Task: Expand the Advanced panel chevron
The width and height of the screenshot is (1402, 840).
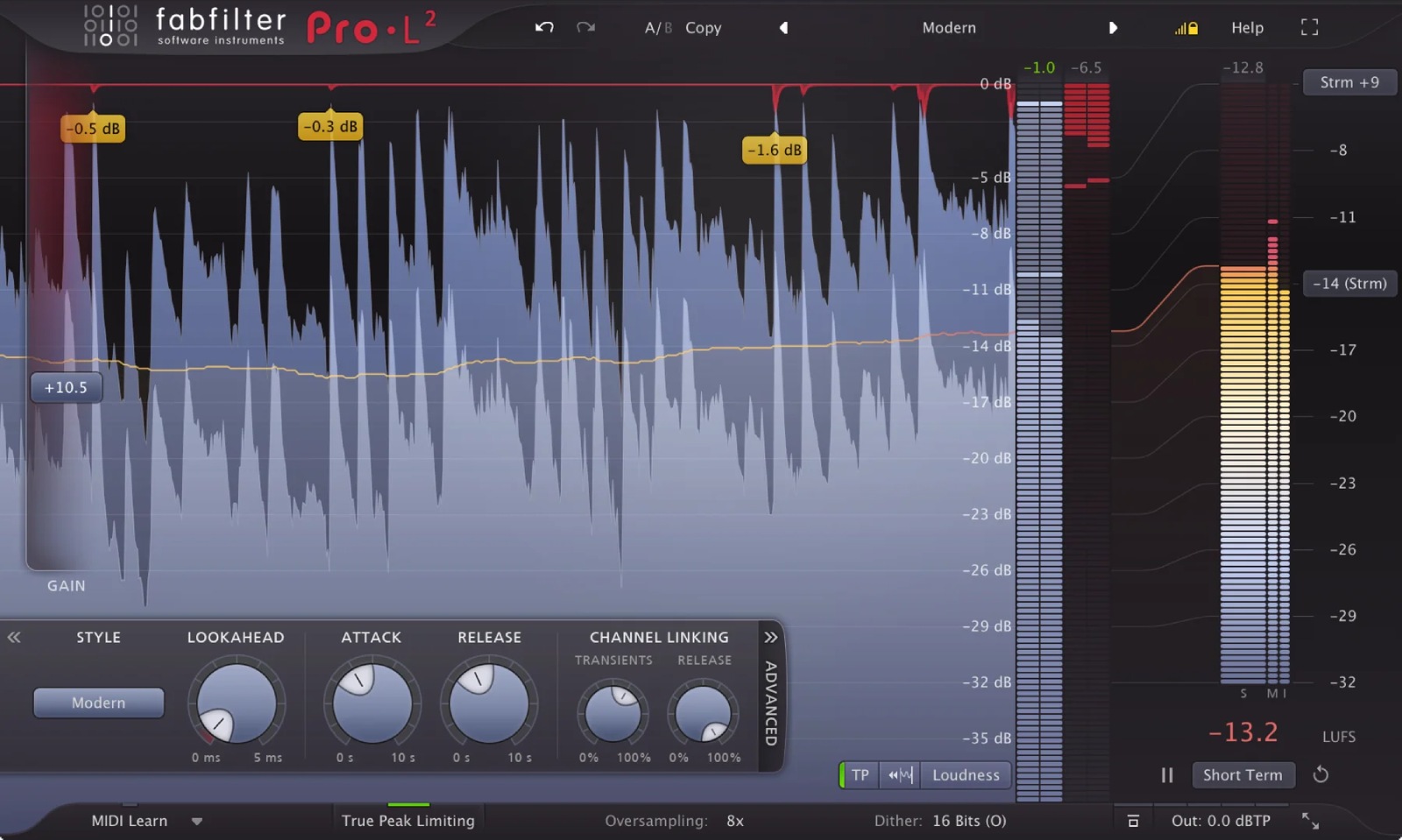Action: [770, 637]
